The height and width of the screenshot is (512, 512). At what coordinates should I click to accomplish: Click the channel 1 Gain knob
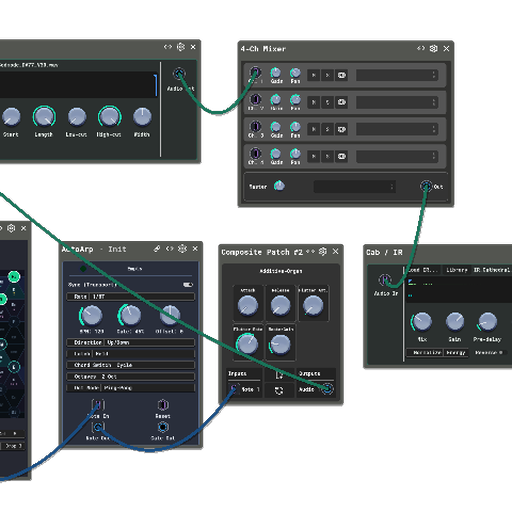pos(276,72)
